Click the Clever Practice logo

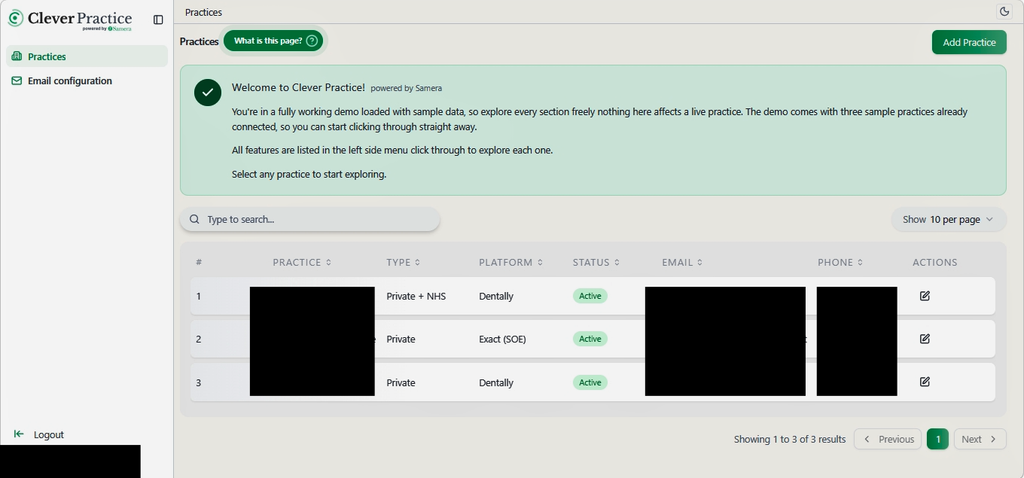coord(70,19)
